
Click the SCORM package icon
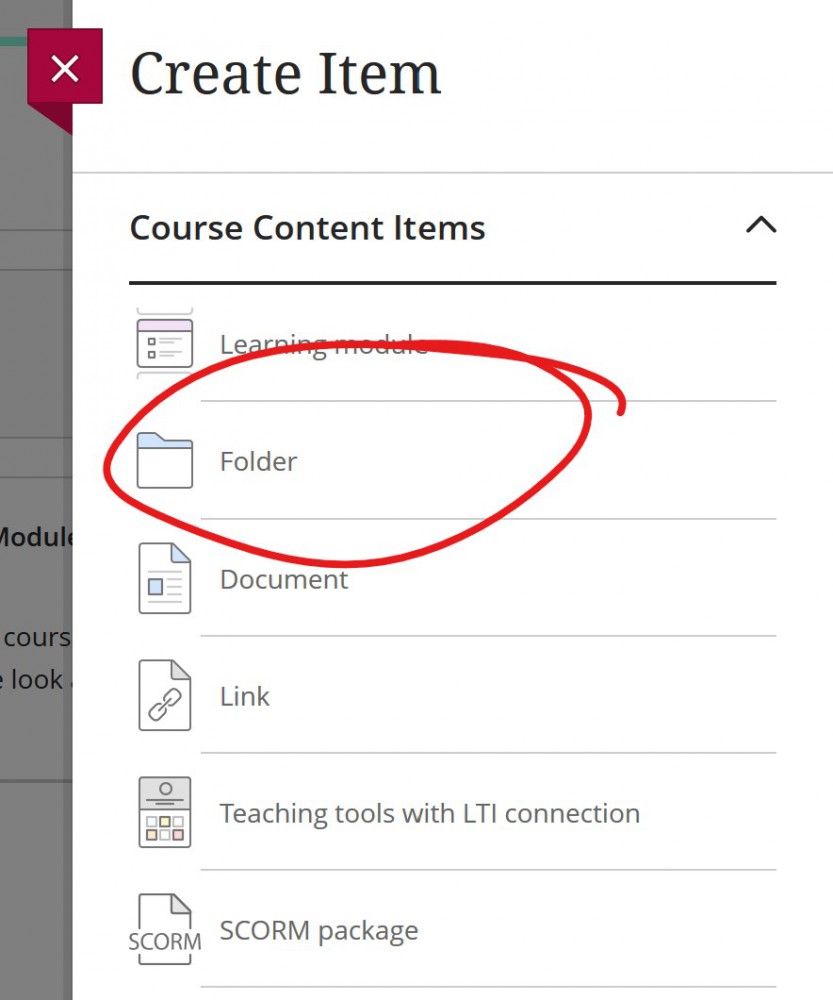point(164,929)
